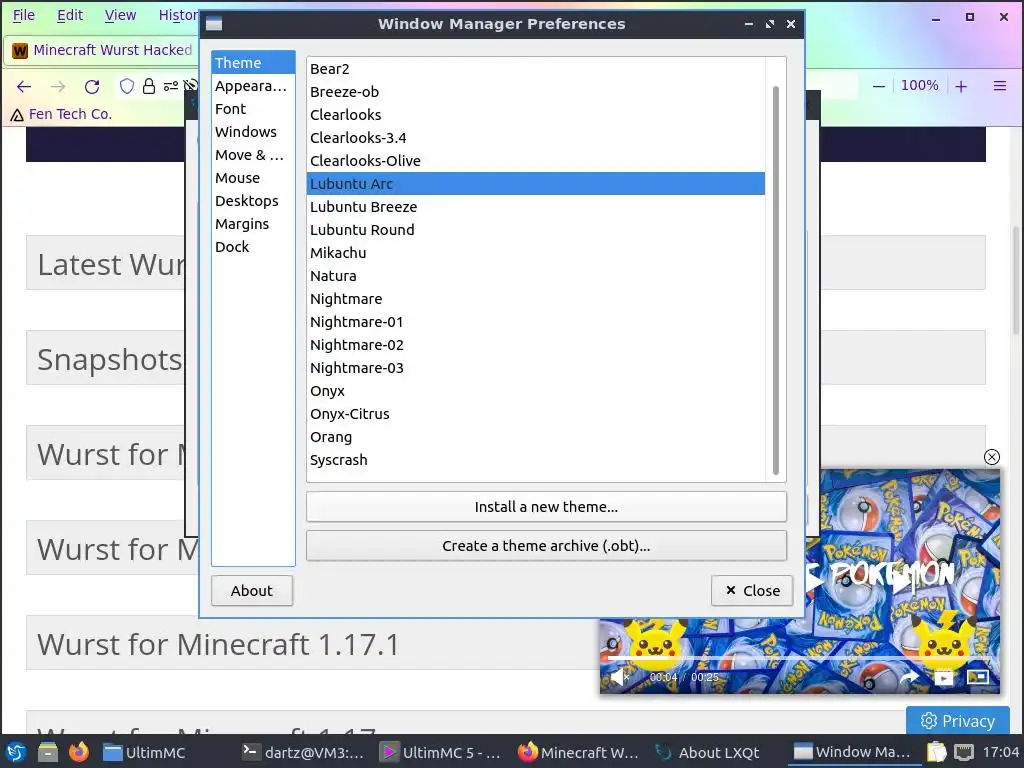This screenshot has width=1024, height=768.
Task: Open the Firefox hamburger menu
Action: (x=1000, y=86)
